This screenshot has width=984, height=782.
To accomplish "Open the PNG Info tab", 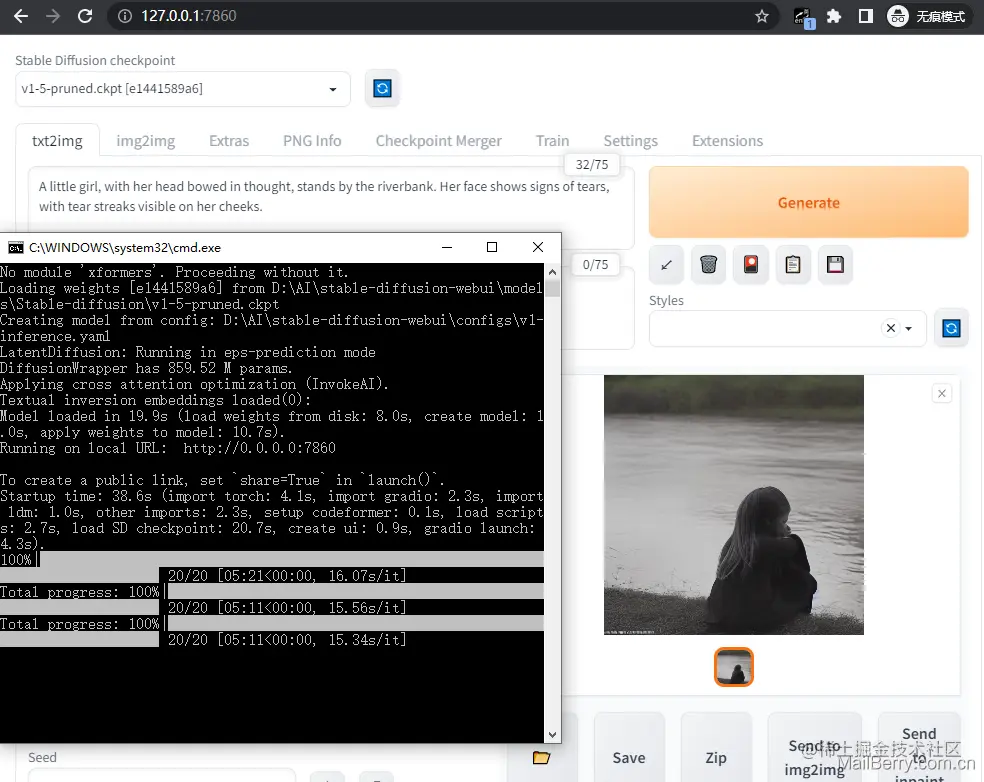I will pos(312,141).
